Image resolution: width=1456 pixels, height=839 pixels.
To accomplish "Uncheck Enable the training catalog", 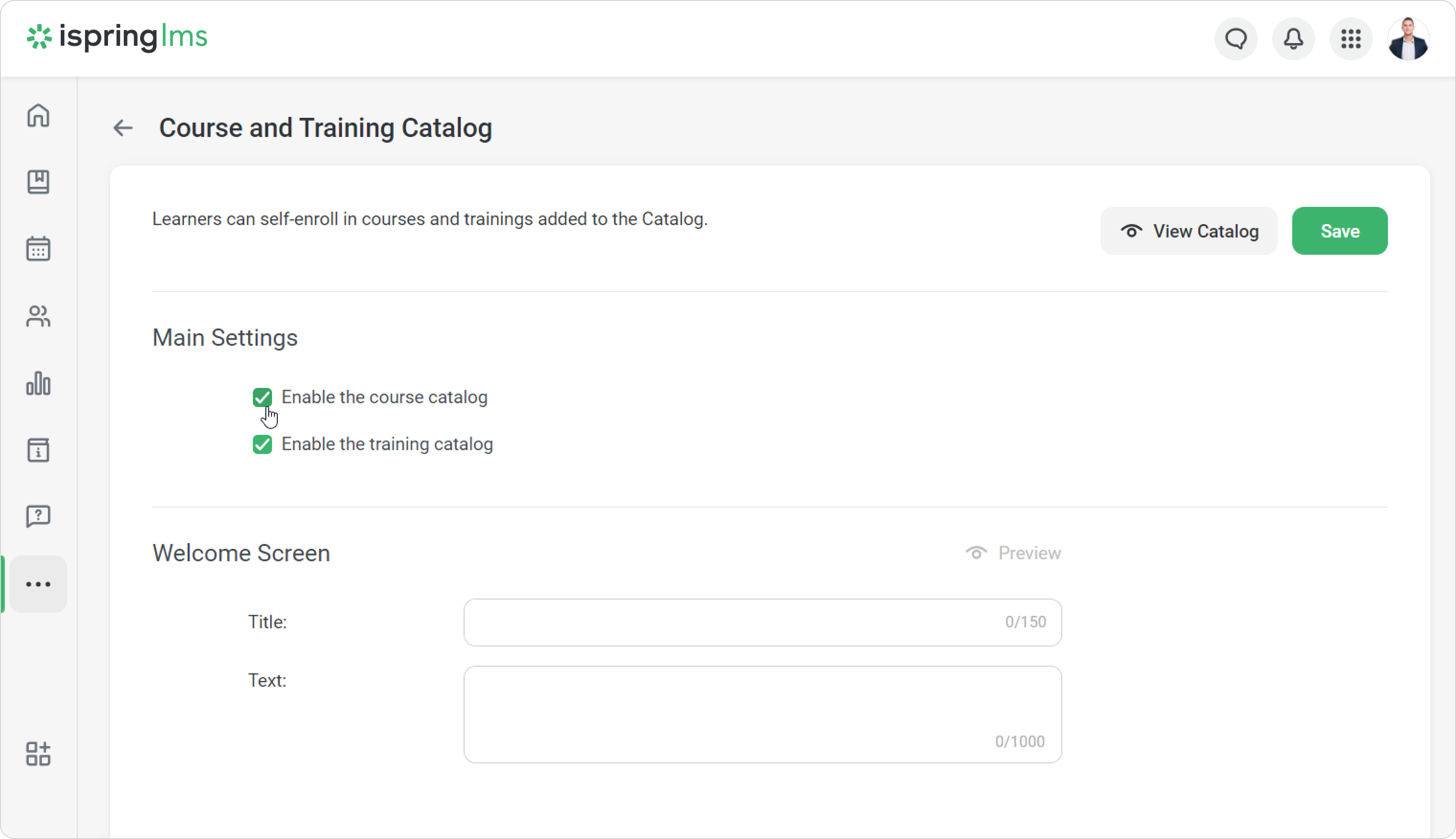I will [262, 444].
